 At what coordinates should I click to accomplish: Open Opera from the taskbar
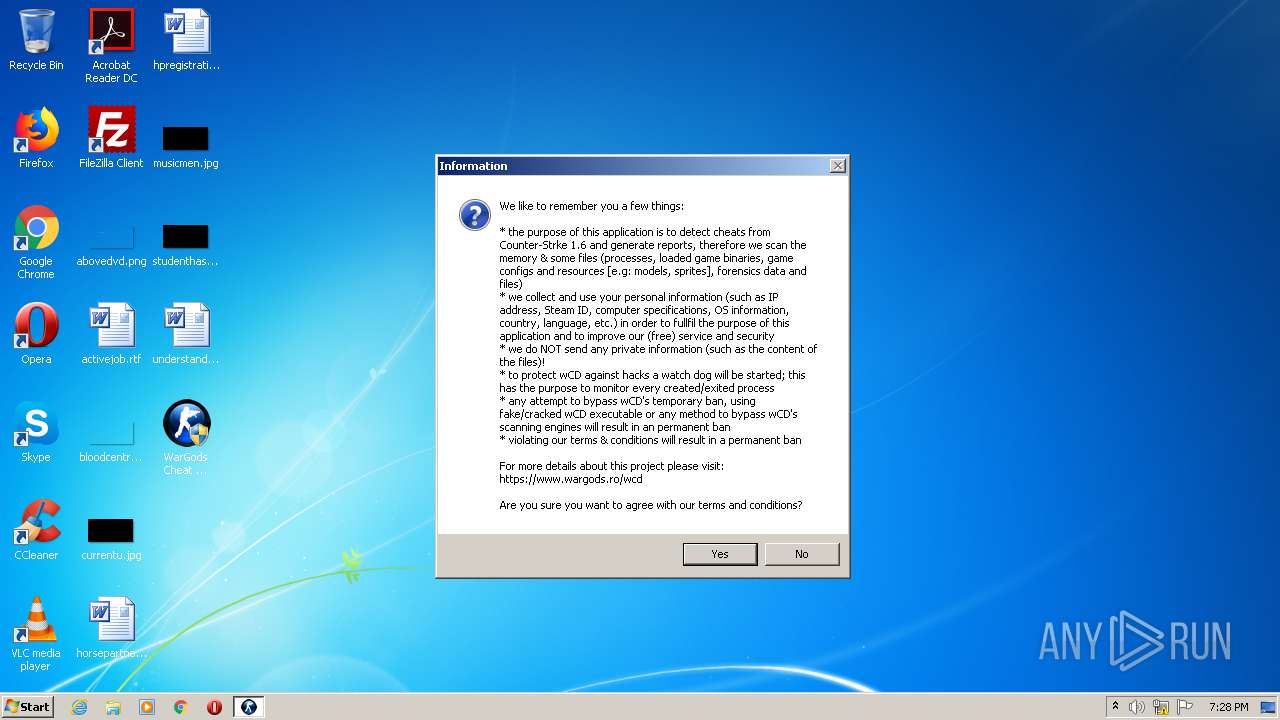tap(214, 707)
